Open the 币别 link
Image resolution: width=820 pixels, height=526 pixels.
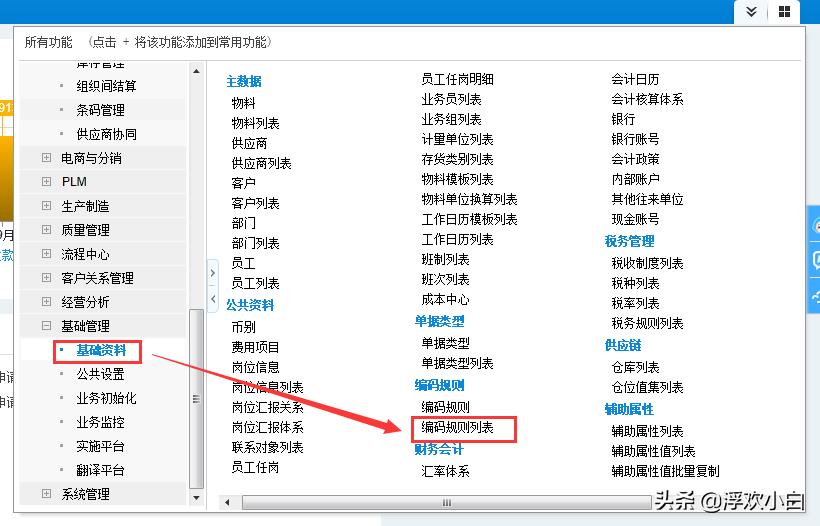tap(244, 327)
